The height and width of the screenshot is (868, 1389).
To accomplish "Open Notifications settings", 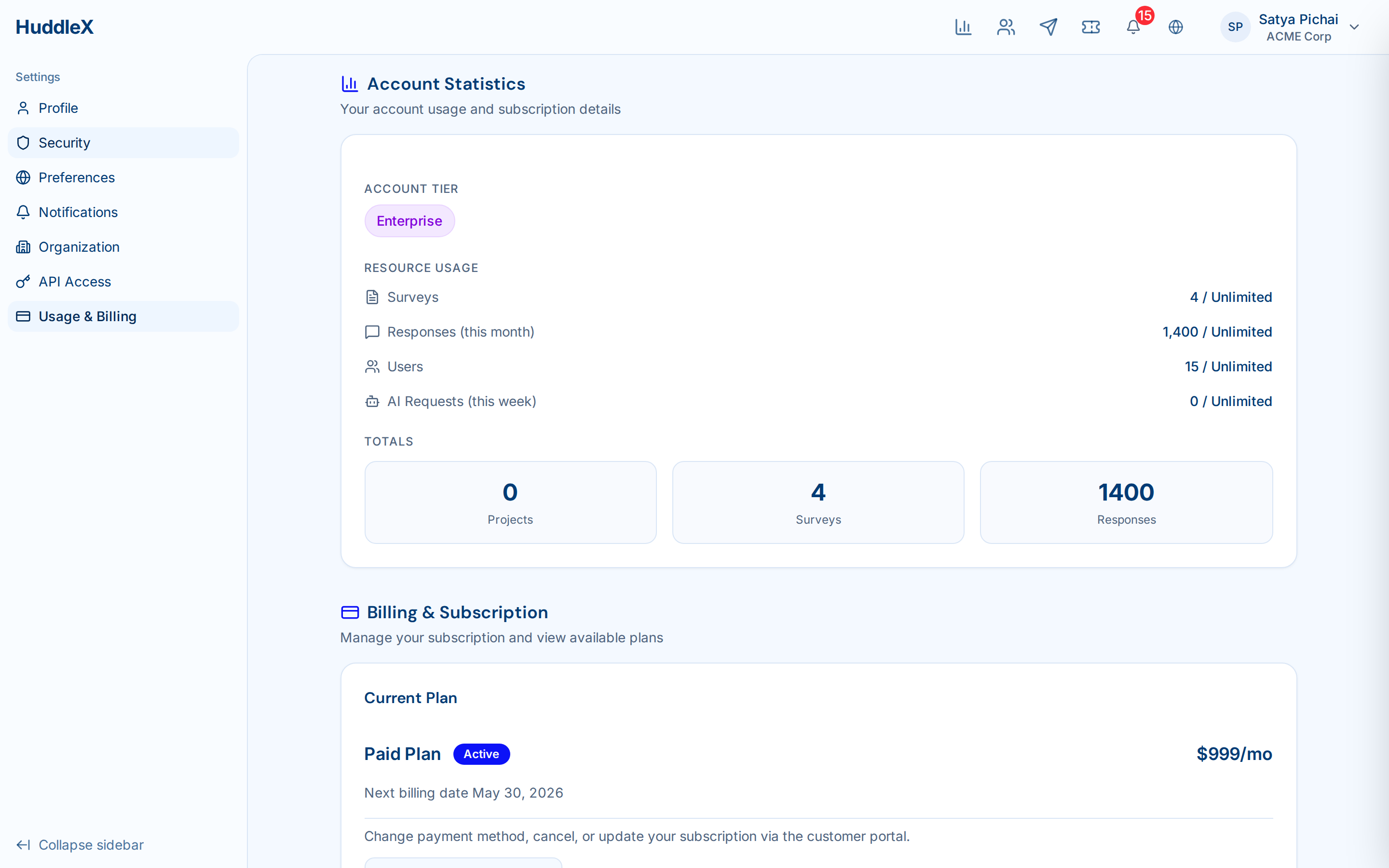I will pyautogui.click(x=123, y=212).
